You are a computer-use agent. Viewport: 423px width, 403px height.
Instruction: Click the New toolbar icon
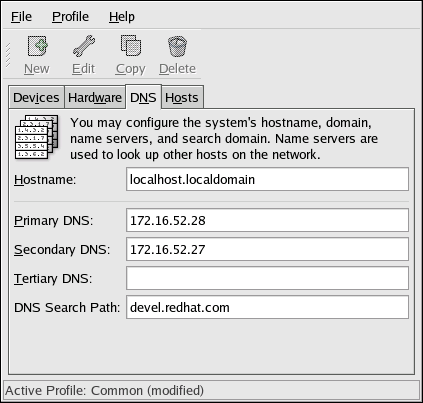(x=37, y=46)
